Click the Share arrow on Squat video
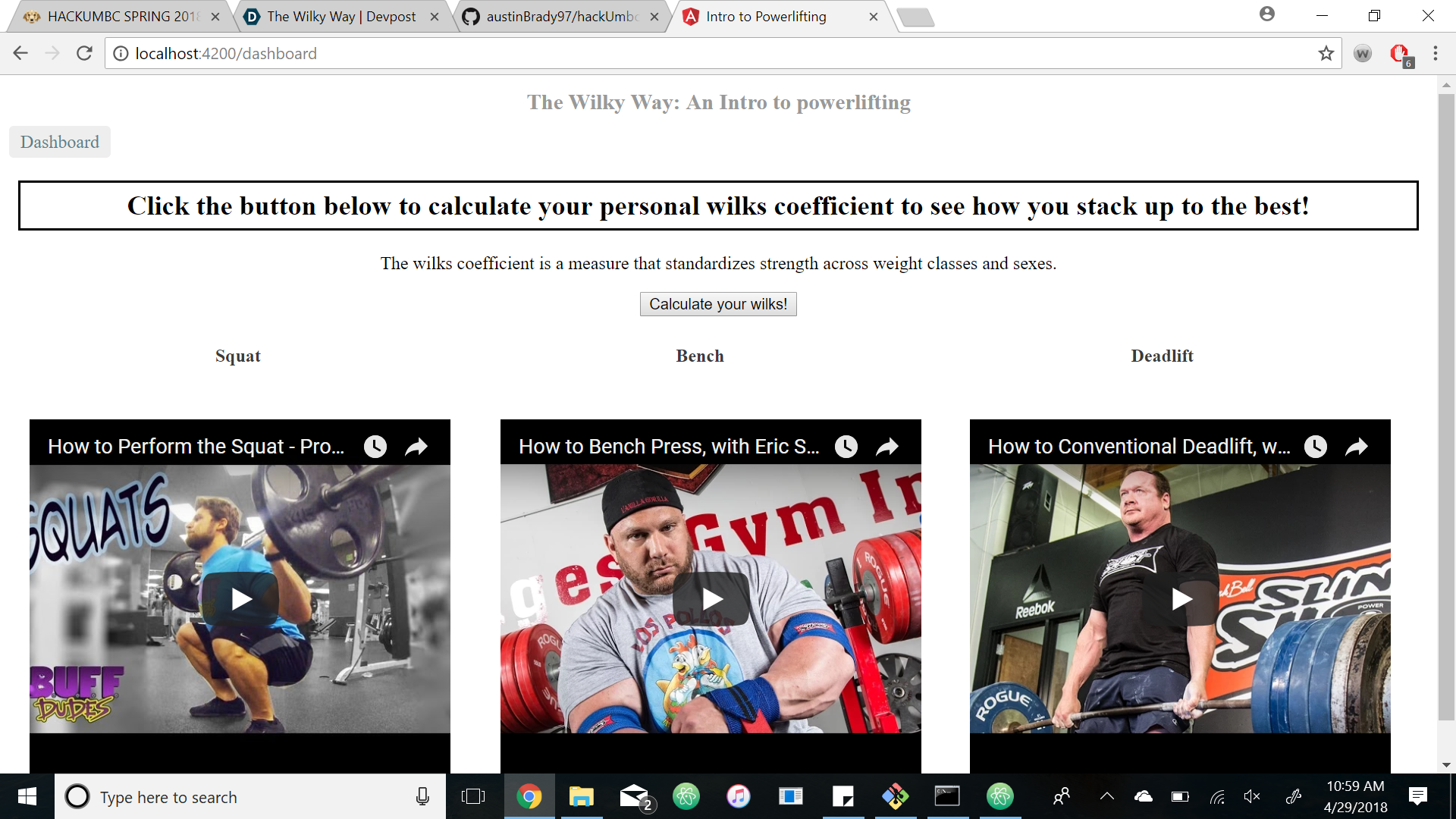Screen dimensions: 1456x819 pyautogui.click(x=416, y=447)
